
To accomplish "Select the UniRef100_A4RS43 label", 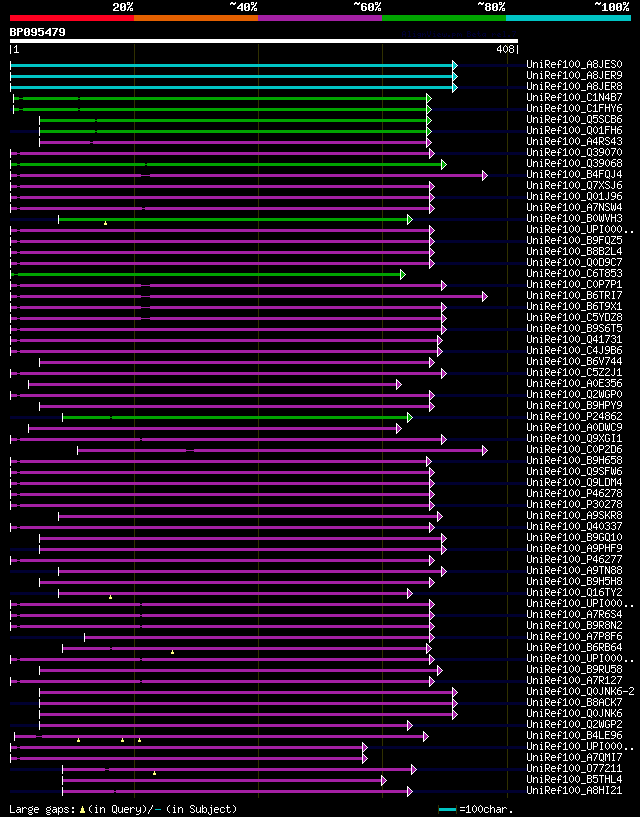I will (x=574, y=142).
